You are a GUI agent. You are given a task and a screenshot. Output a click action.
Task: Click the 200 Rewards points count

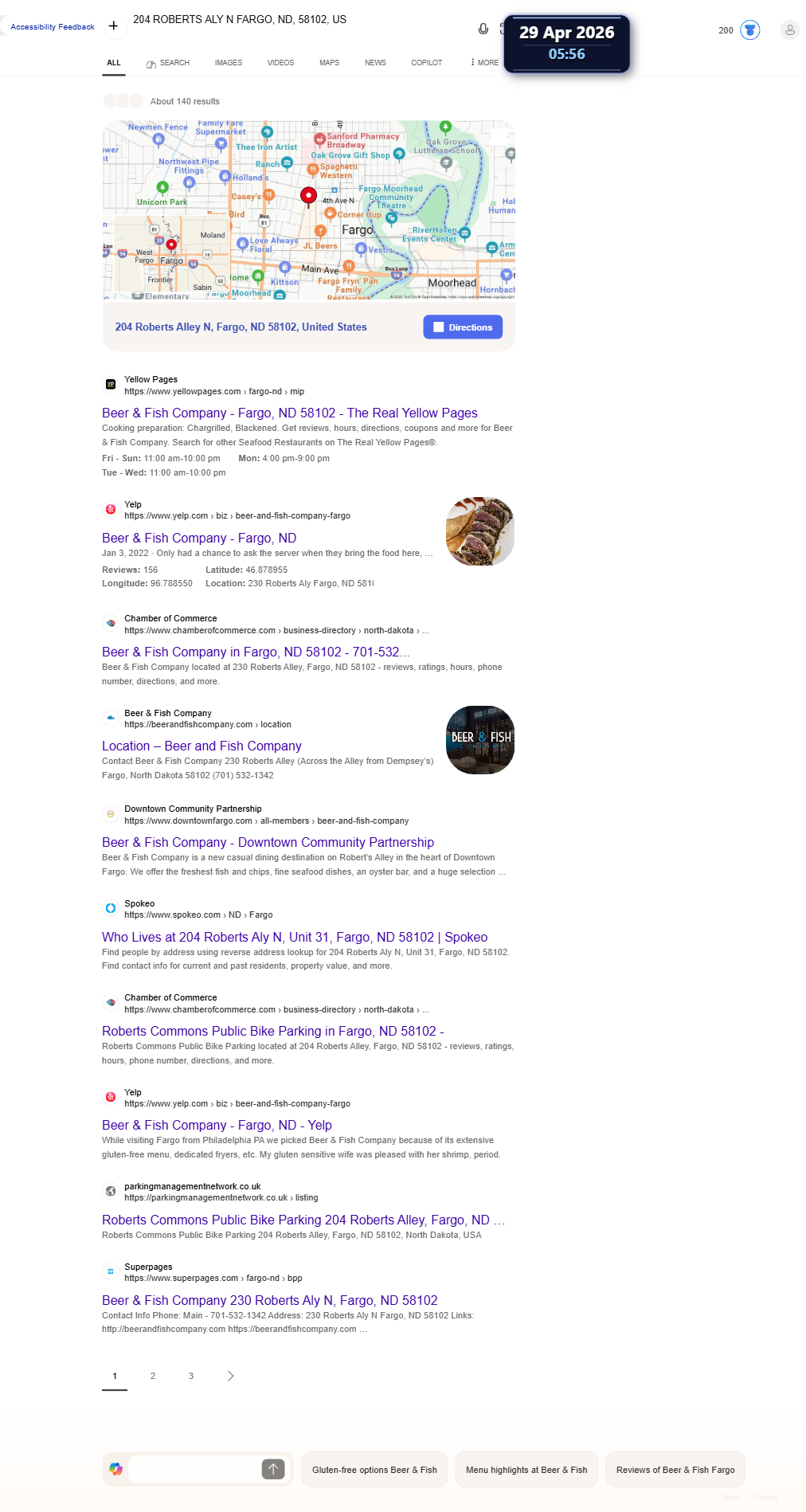726,31
